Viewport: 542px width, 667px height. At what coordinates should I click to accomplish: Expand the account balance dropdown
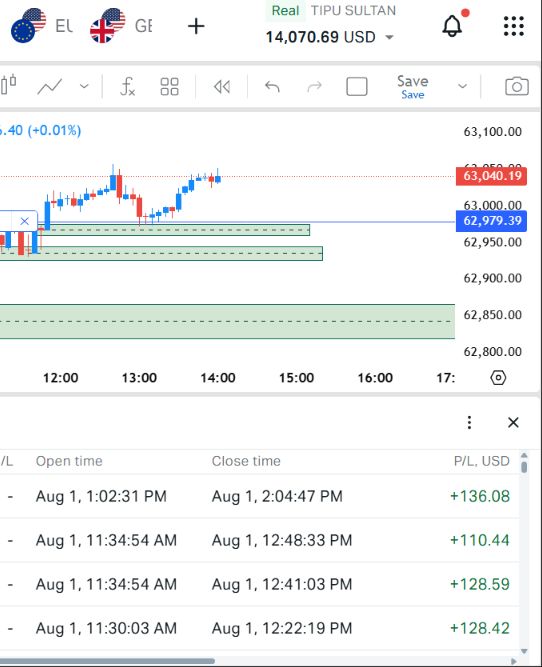click(389, 37)
